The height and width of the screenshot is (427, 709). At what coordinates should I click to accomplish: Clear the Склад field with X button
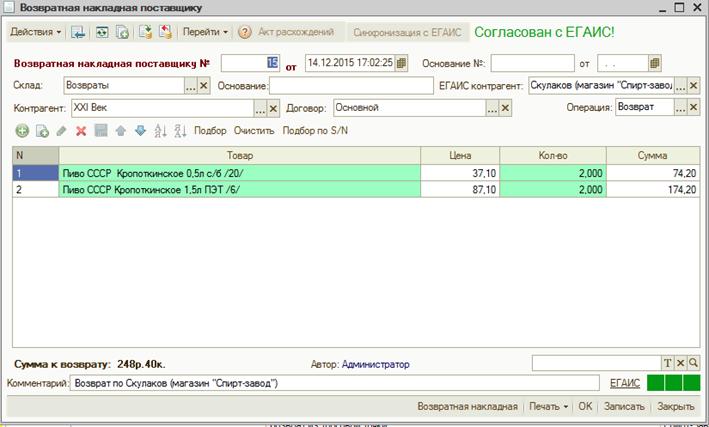click(x=203, y=85)
